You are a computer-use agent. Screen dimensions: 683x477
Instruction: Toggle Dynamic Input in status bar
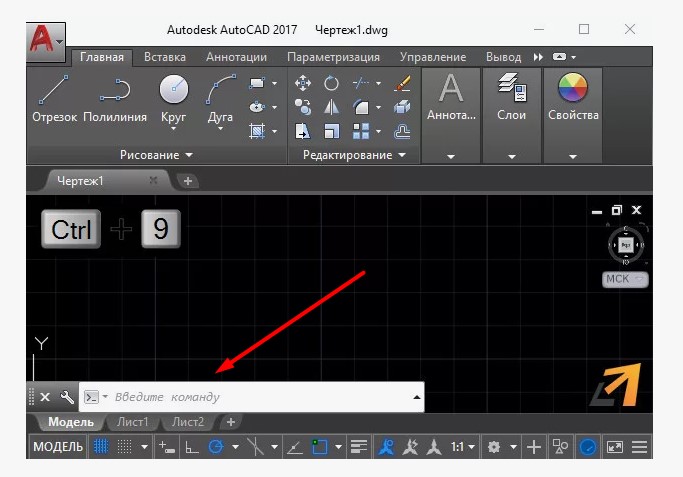click(x=166, y=447)
